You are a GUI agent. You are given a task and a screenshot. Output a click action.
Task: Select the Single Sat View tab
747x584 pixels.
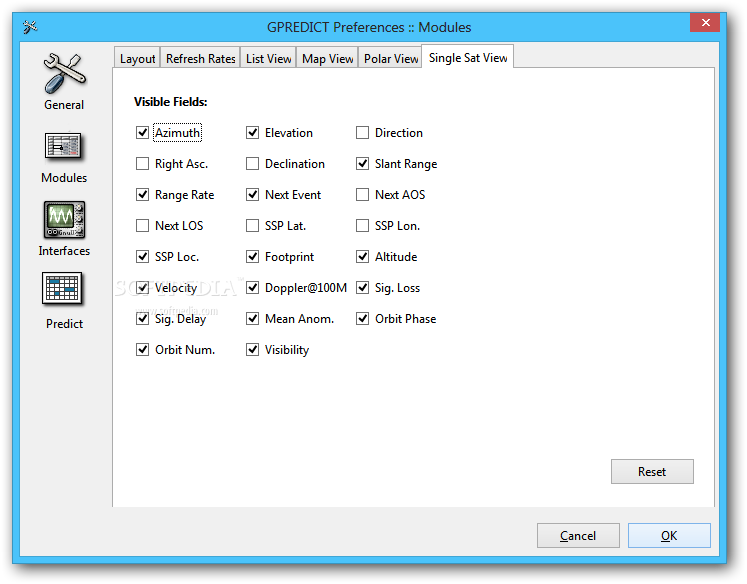click(x=468, y=58)
